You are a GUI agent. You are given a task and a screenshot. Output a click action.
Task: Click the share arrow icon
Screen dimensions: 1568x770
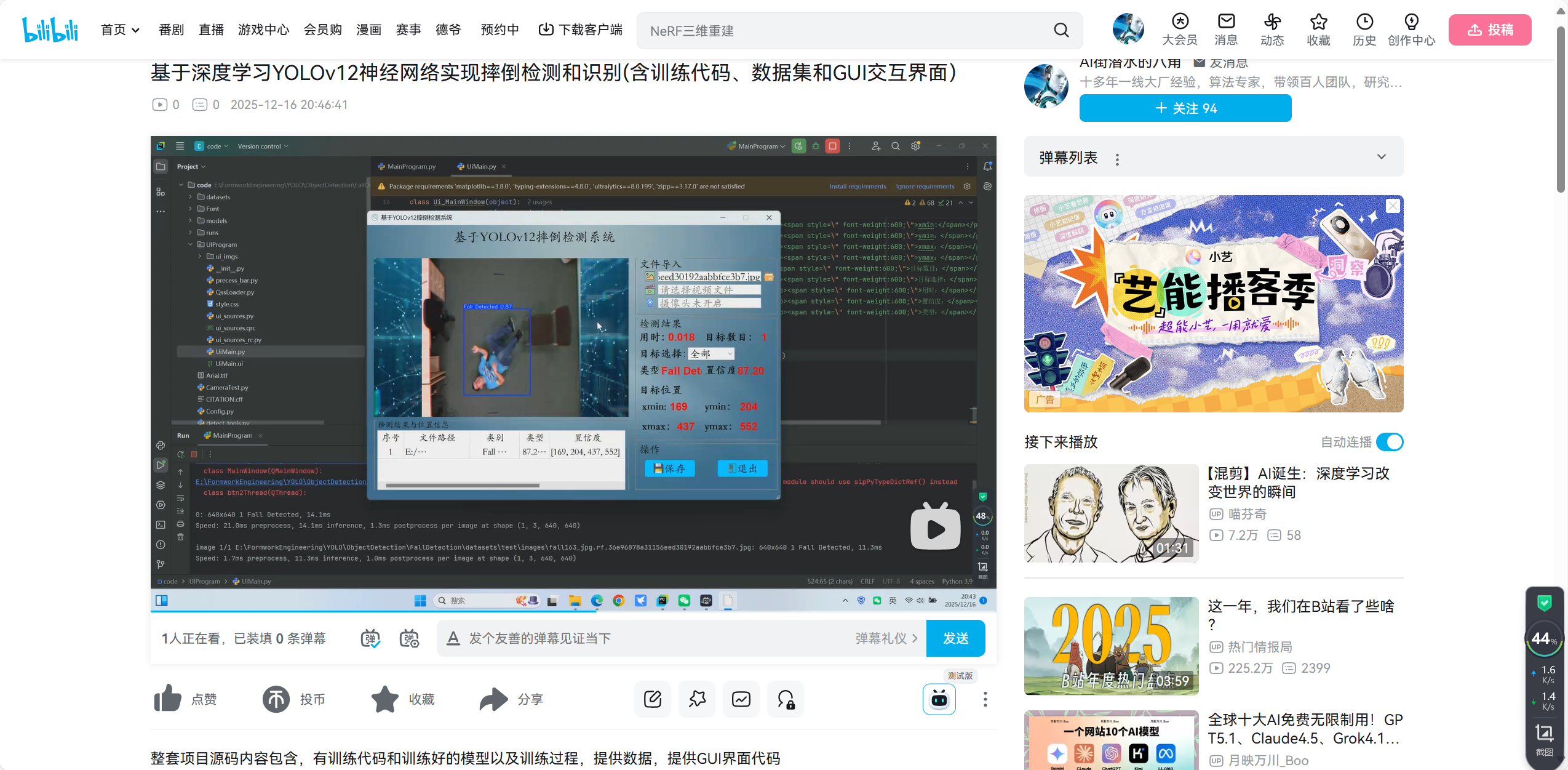(493, 699)
